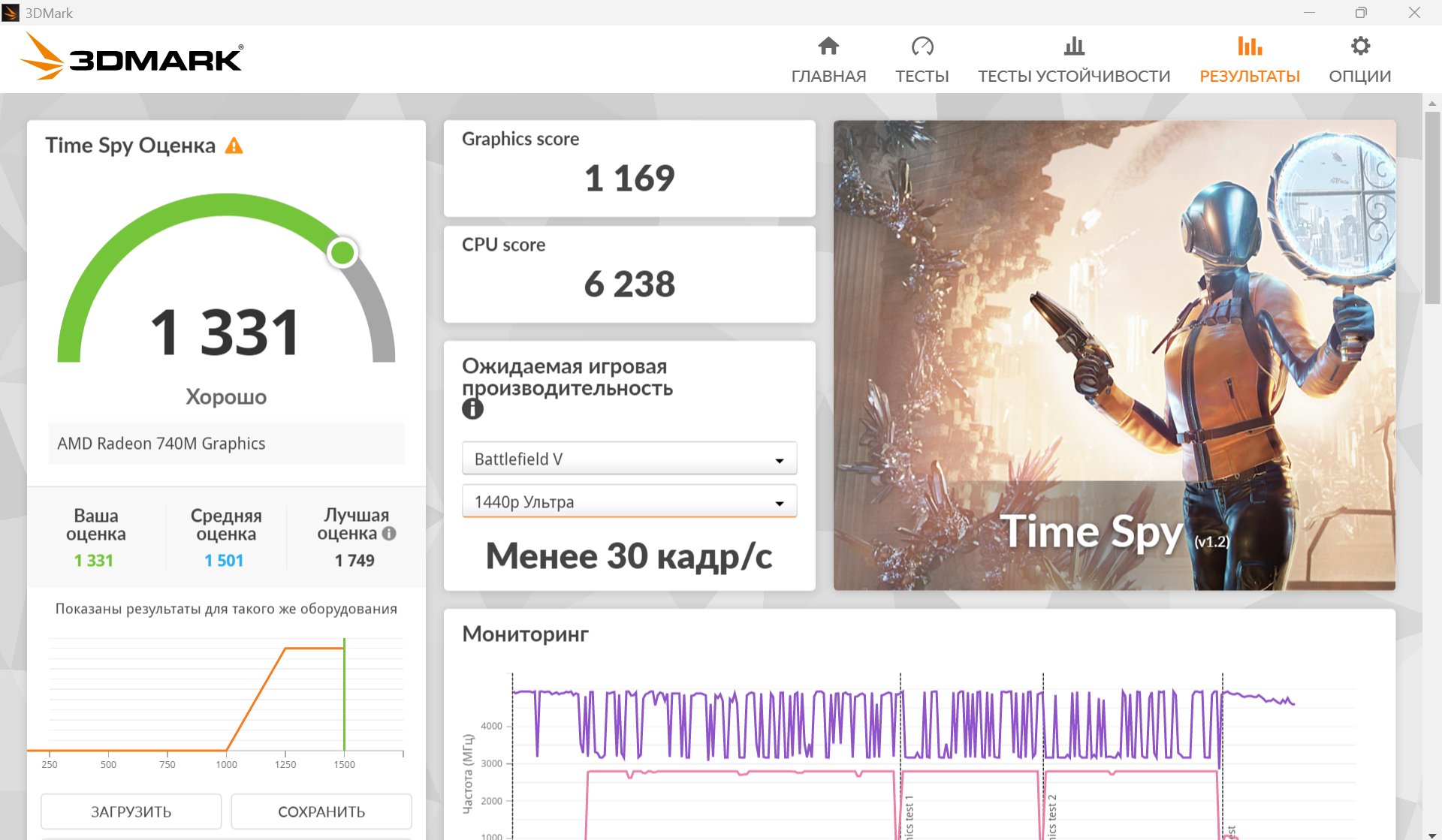The width and height of the screenshot is (1442, 840).
Task: Select the orange РЕЗУЛЬТАТЫ chart icon
Action: coord(1250,47)
